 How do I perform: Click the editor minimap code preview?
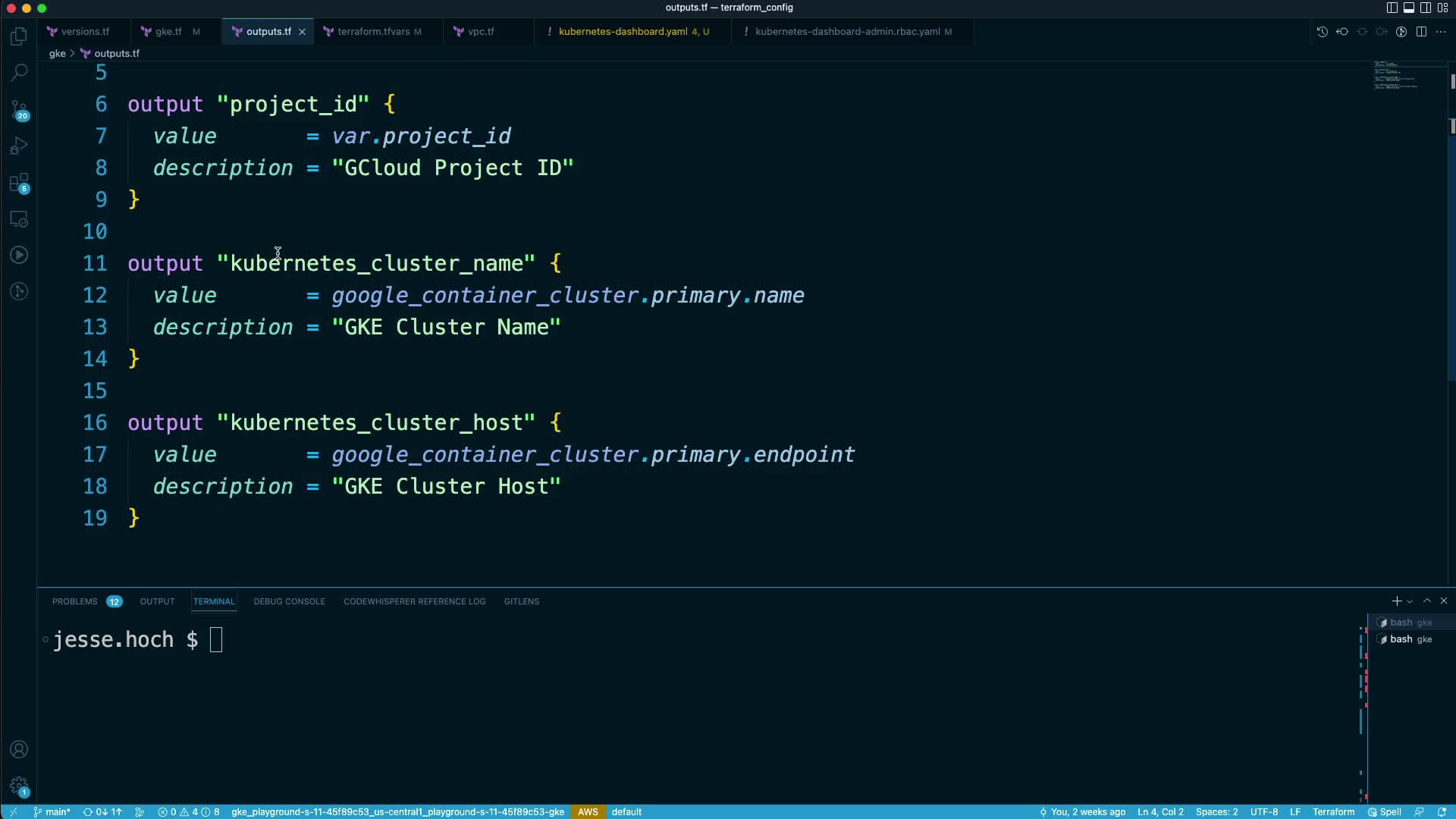pos(1395,77)
